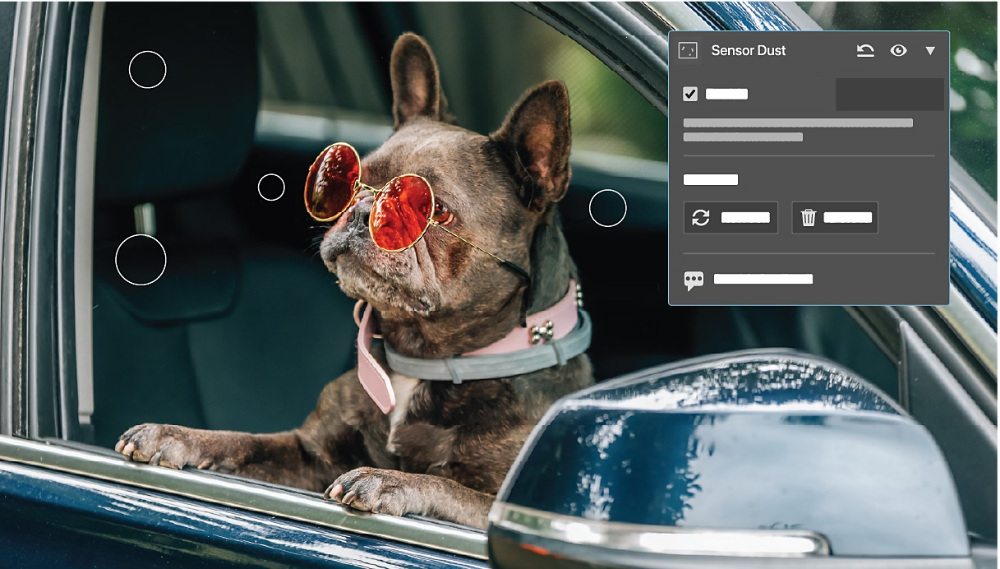The width and height of the screenshot is (1000, 569).
Task: Click the label beside the checked checkbox
Action: 727,94
